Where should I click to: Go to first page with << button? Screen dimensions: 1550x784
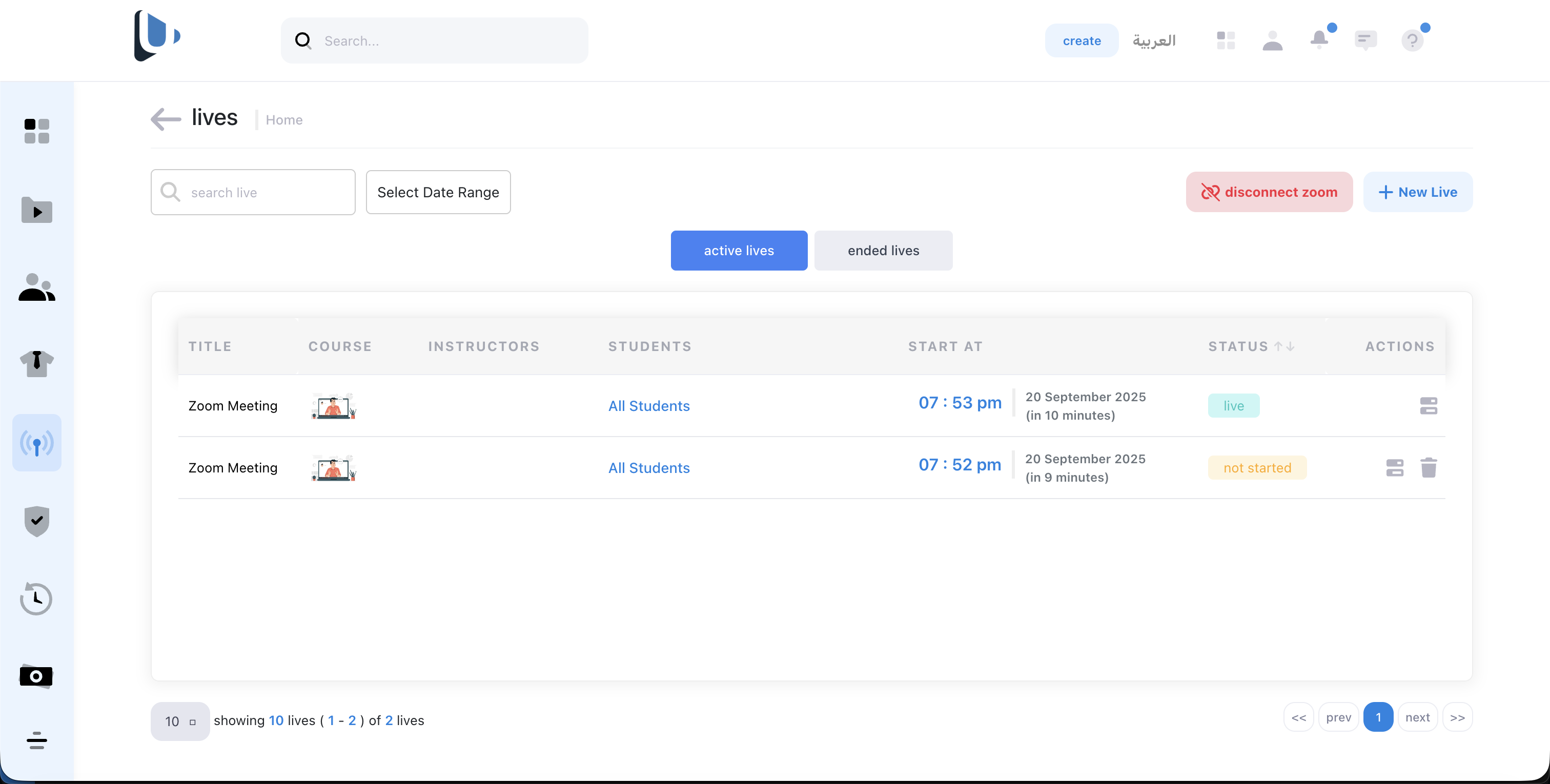coord(1298,717)
